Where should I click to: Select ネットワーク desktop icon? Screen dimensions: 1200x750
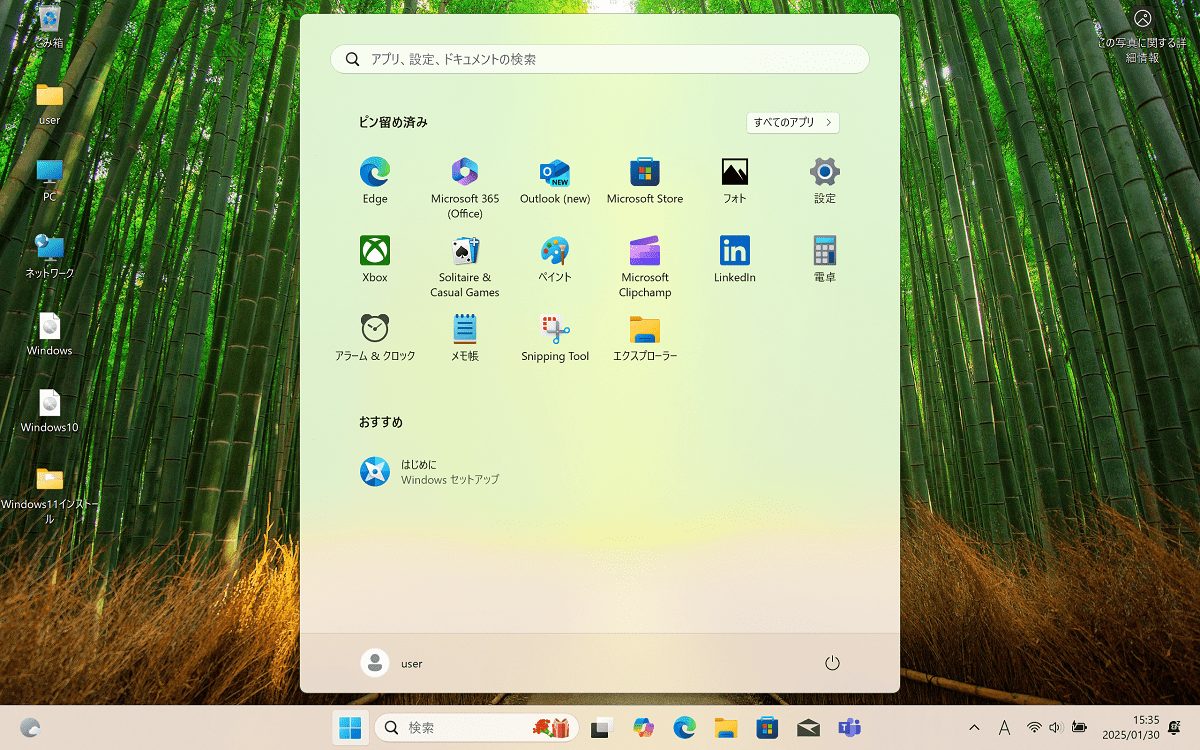[x=49, y=257]
